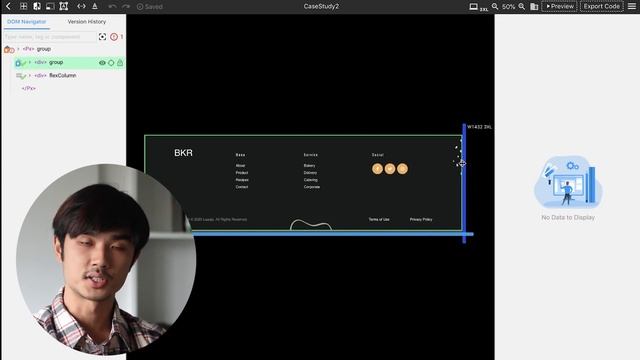Select the Px group tree row

[63, 49]
